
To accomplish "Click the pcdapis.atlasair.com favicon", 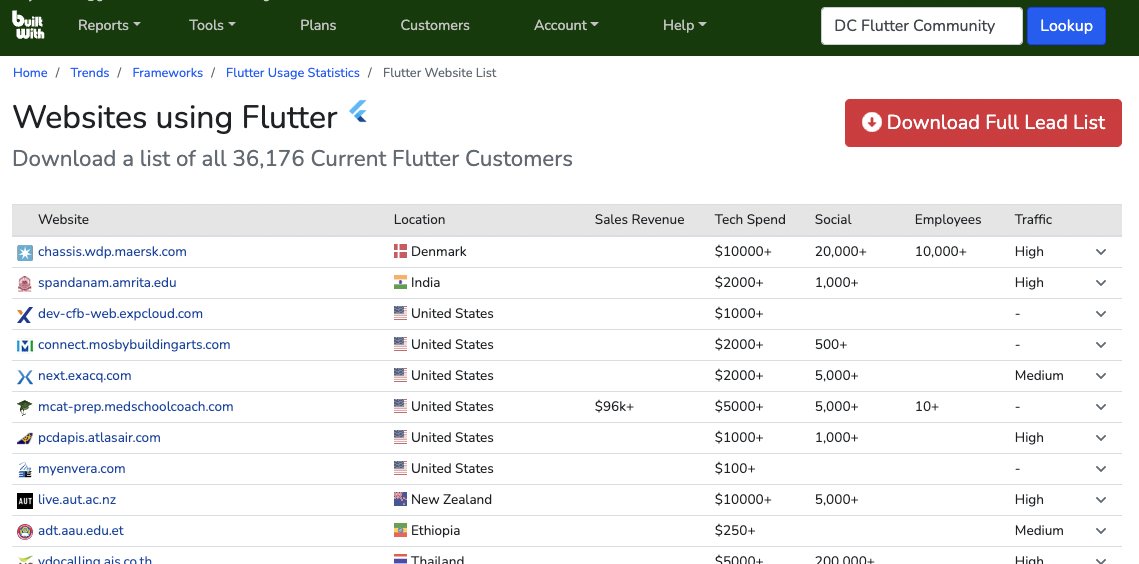I will 25,438.
